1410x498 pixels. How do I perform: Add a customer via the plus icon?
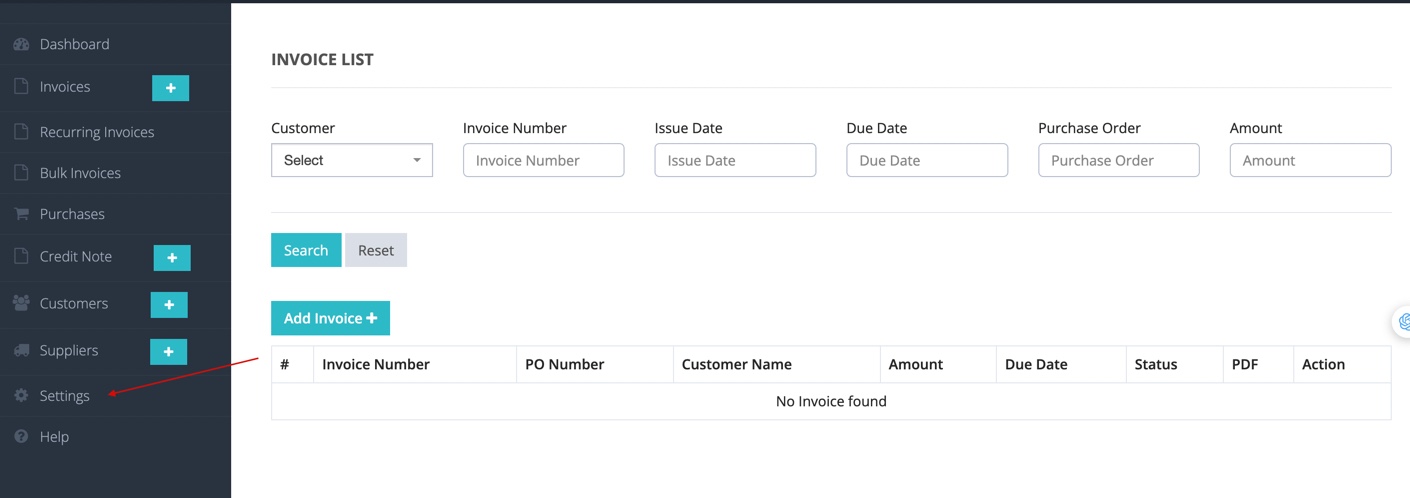tap(169, 305)
